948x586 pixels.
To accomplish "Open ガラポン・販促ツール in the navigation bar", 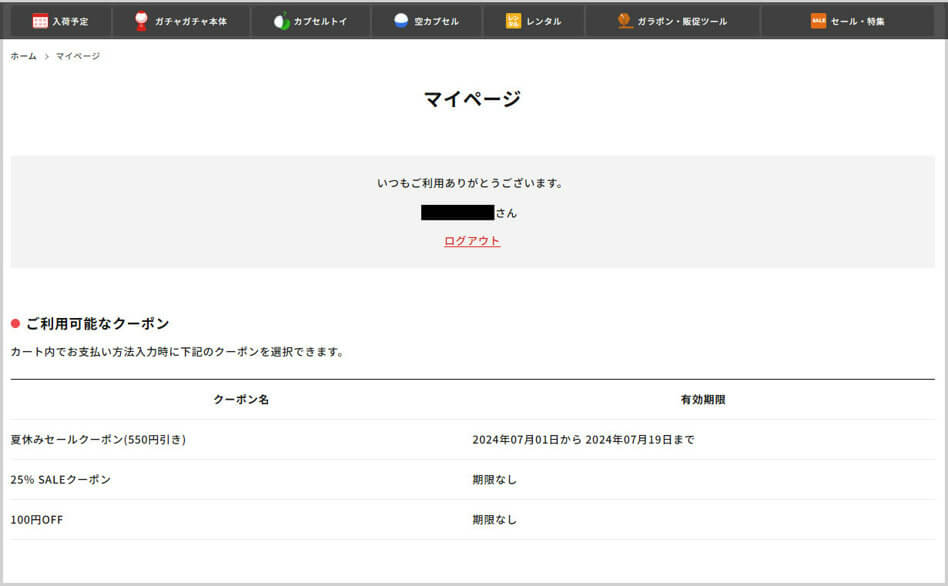I will [682, 21].
